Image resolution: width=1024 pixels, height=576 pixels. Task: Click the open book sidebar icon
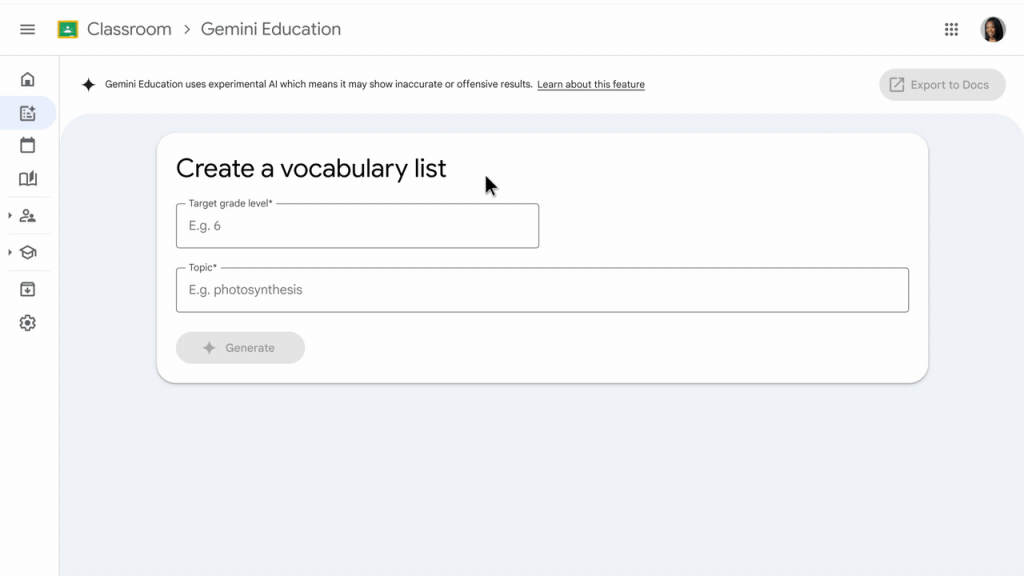[x=28, y=179]
